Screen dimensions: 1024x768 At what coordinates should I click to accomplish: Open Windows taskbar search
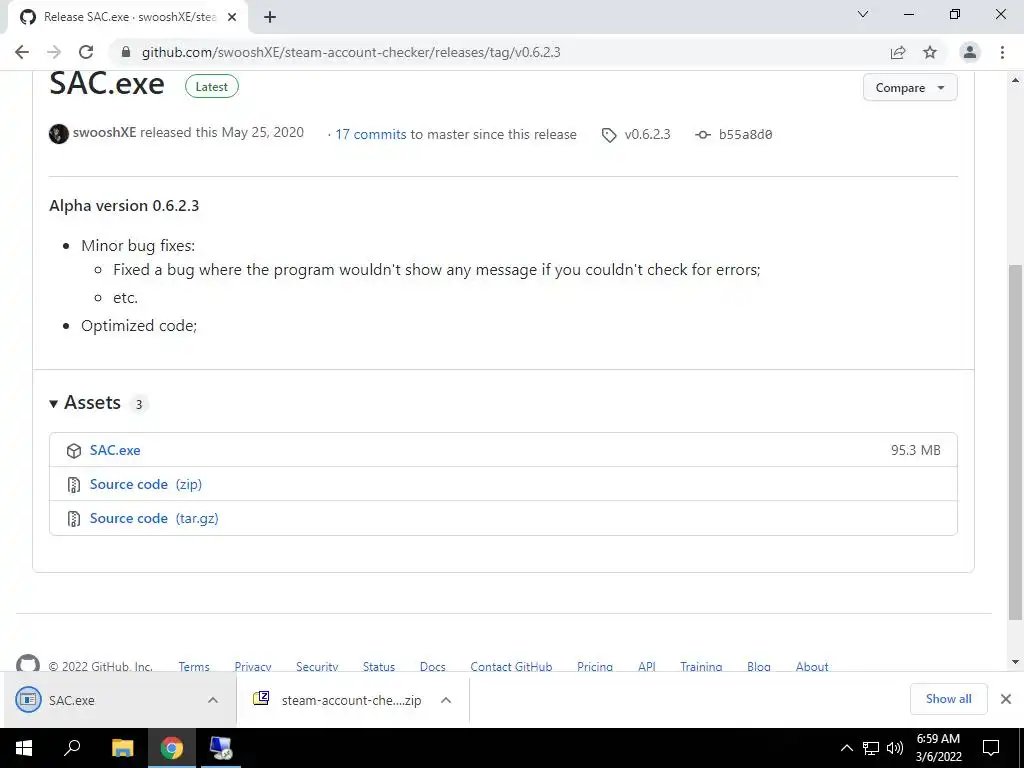point(72,748)
